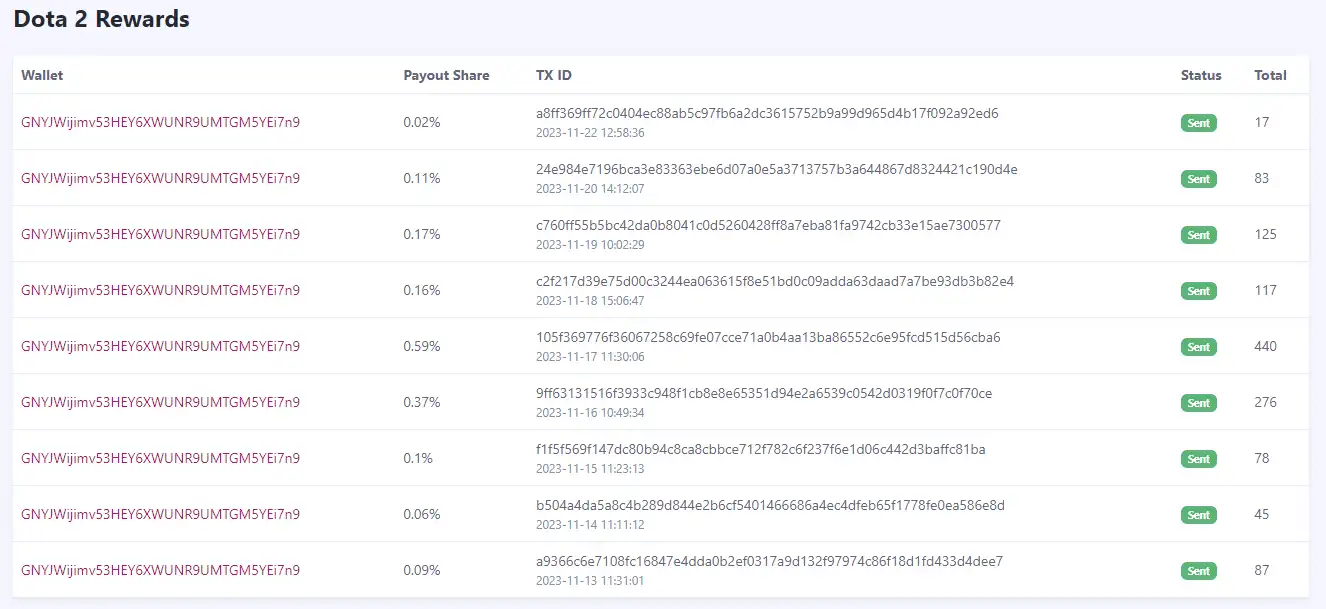Select TX ID starting with a9366c6e7108

[769, 561]
